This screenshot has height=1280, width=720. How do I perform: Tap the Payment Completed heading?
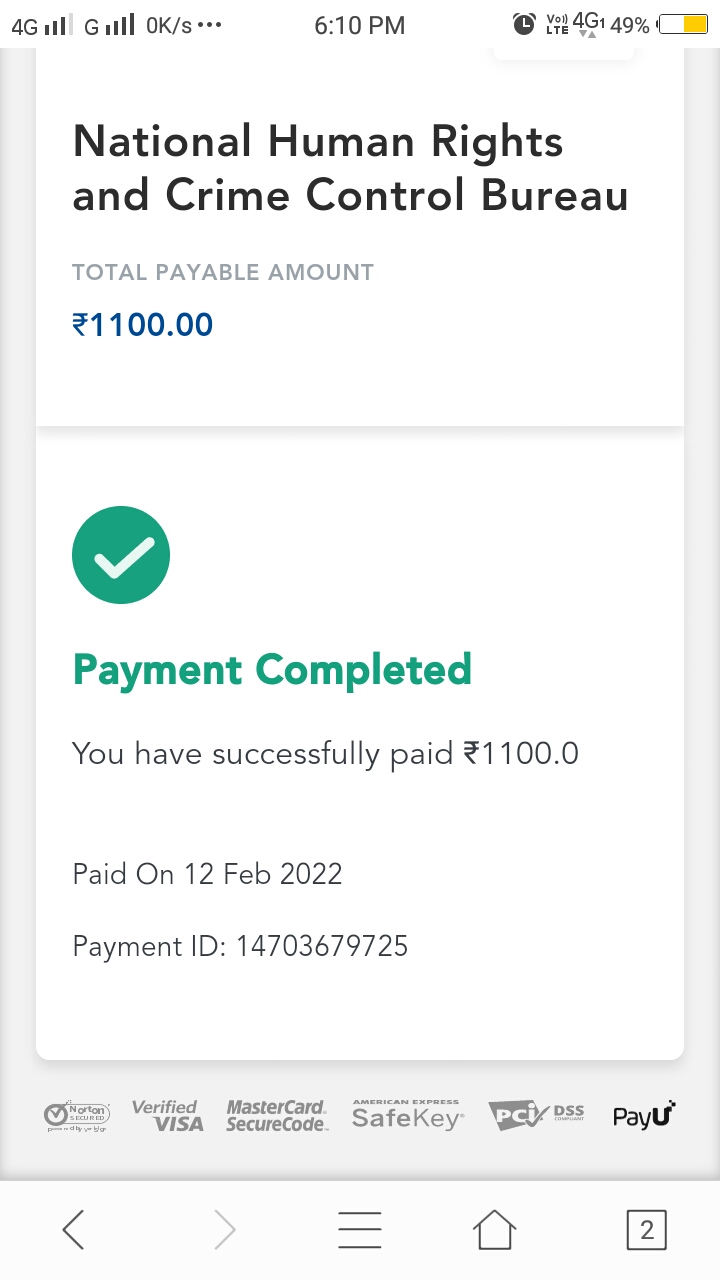coord(272,669)
